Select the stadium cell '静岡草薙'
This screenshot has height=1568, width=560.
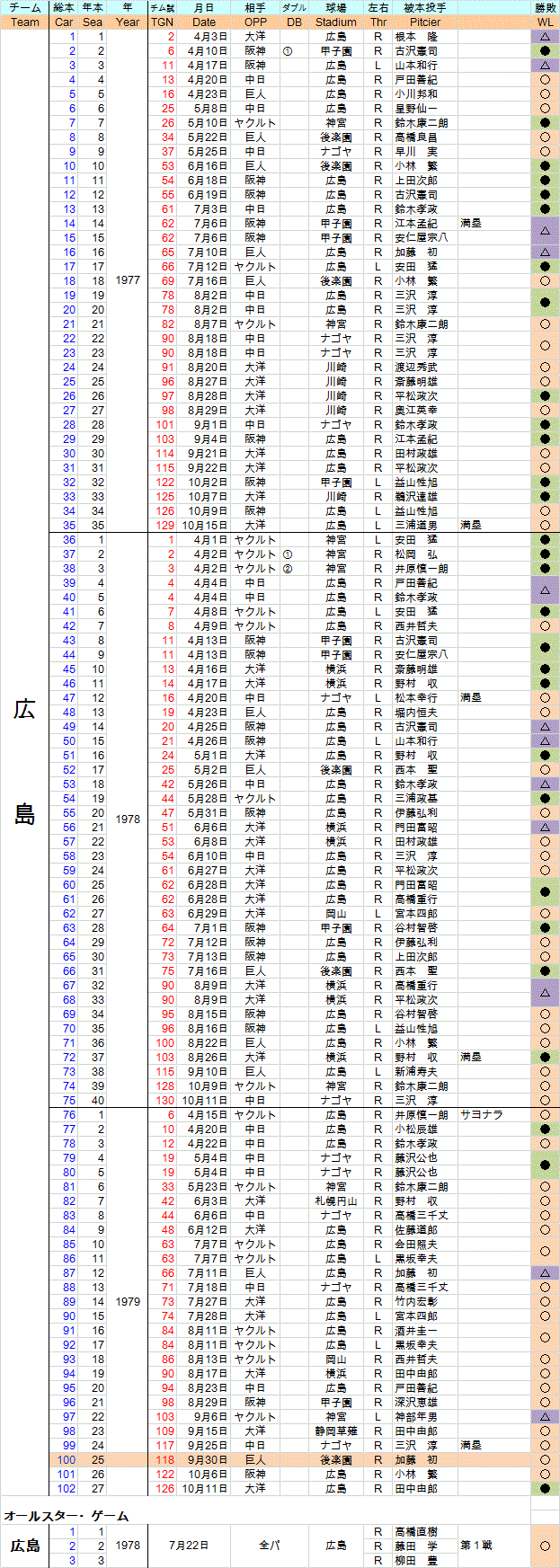tap(336, 1431)
